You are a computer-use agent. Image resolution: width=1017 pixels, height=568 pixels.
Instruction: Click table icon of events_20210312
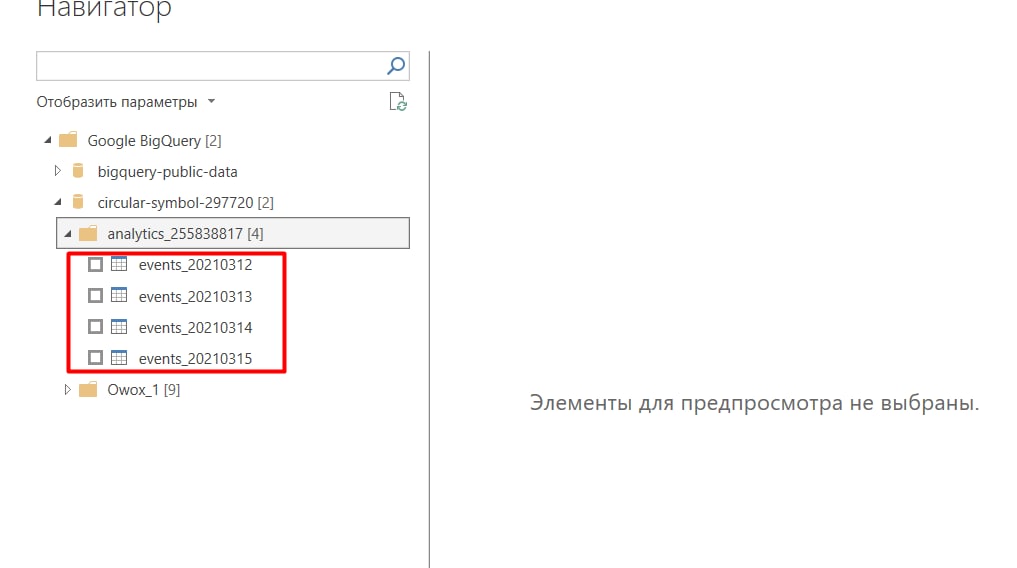pos(119,264)
